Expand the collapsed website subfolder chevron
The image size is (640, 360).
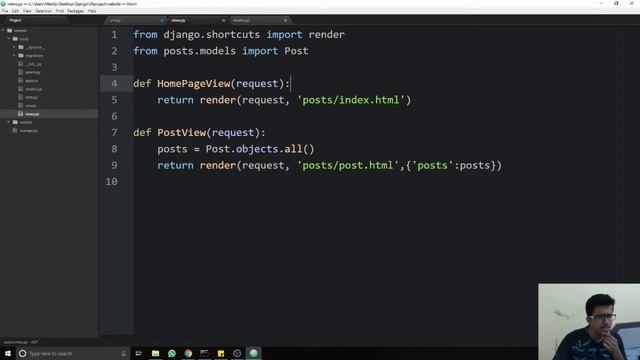9,122
